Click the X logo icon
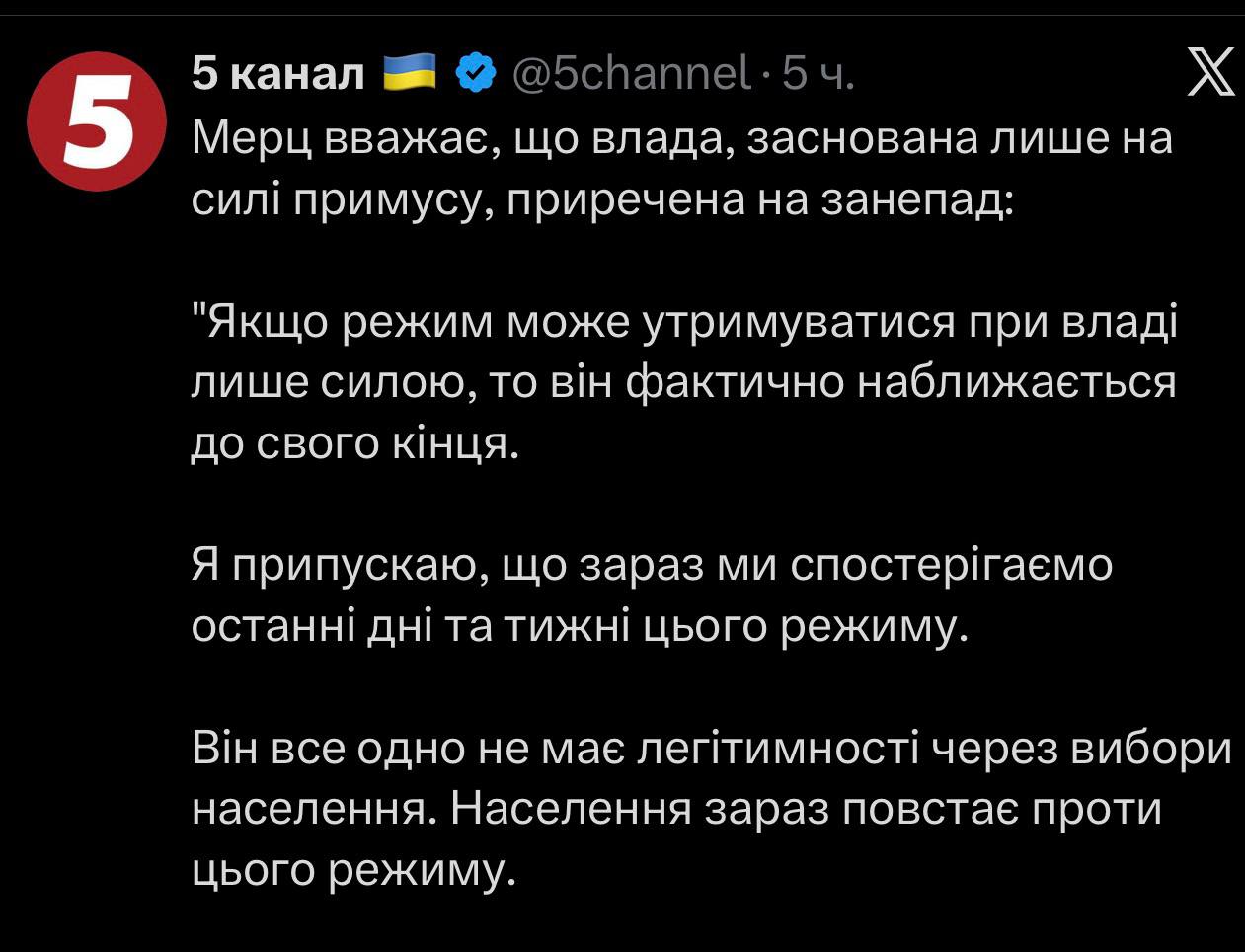This screenshot has width=1245, height=952. click(1210, 74)
